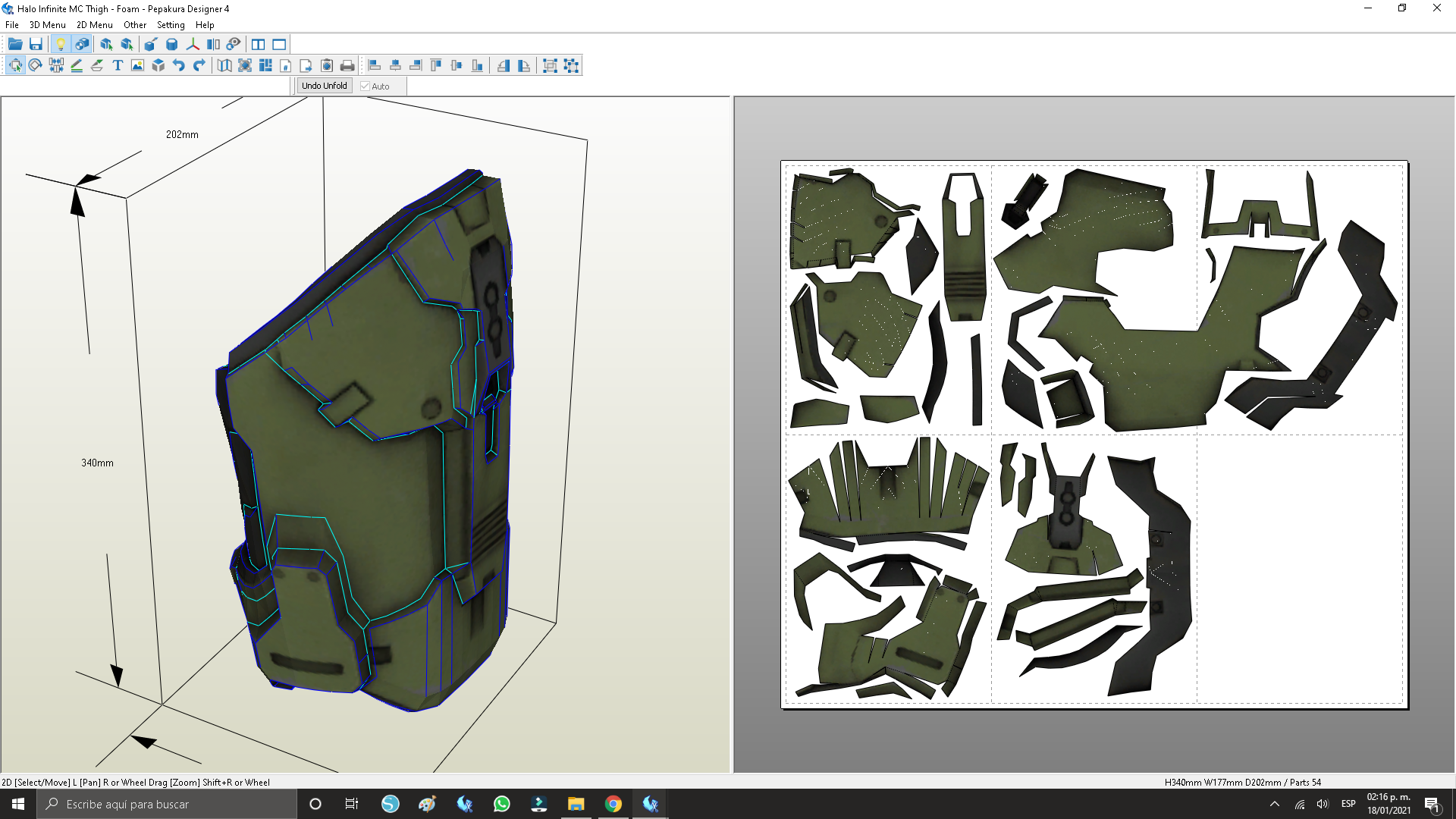Toggle the light bulb lighting button
The image size is (1456, 819).
click(x=61, y=44)
